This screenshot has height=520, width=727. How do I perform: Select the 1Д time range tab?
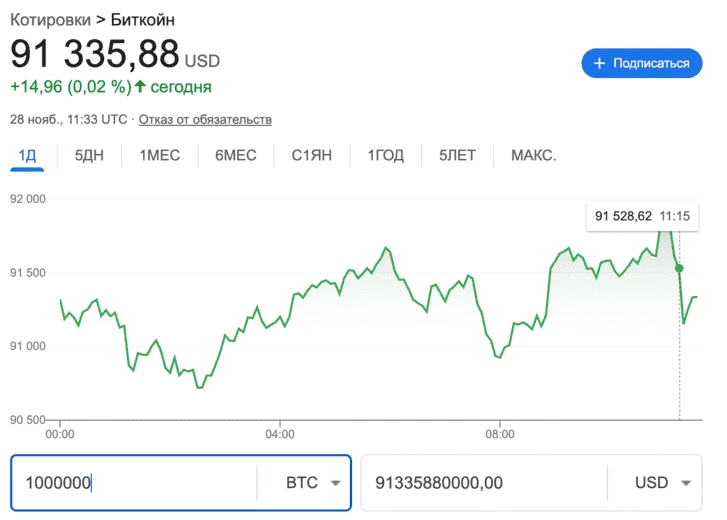[27, 155]
